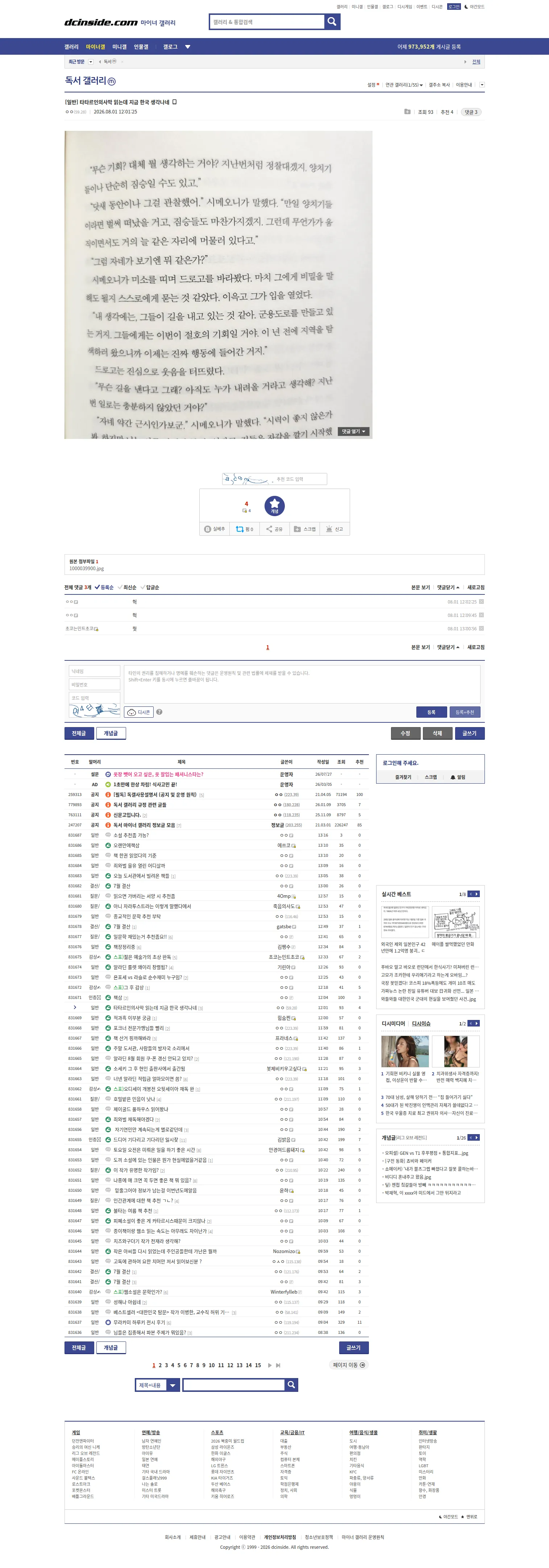Open the 제목+내용 search type dropdown

click(157, 1385)
